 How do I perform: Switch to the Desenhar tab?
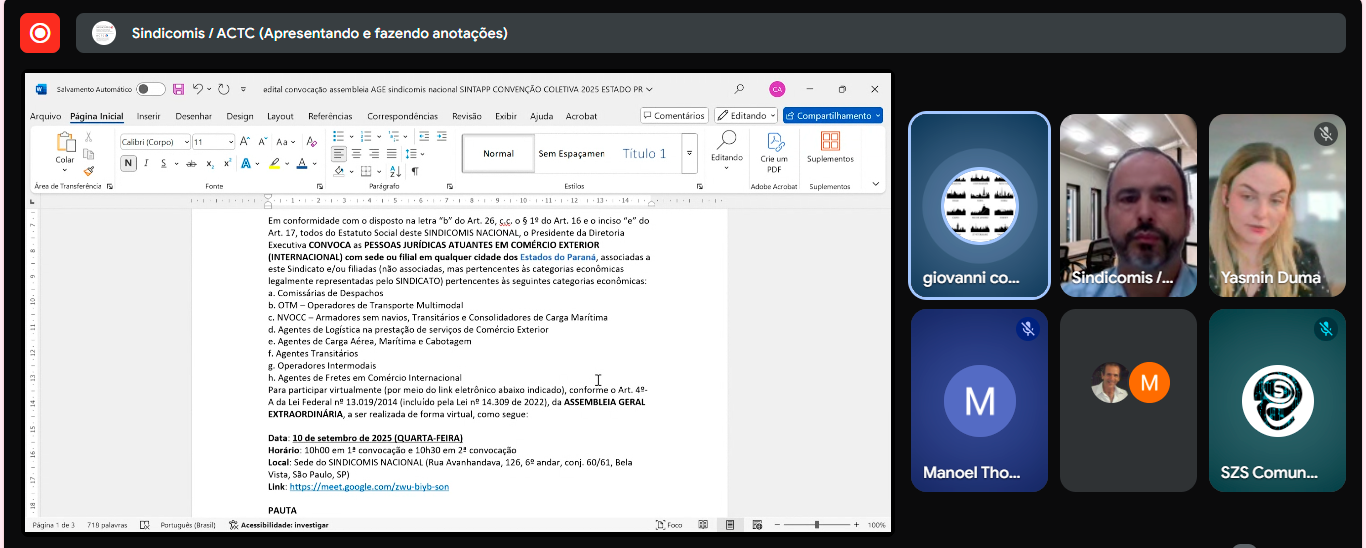click(193, 116)
